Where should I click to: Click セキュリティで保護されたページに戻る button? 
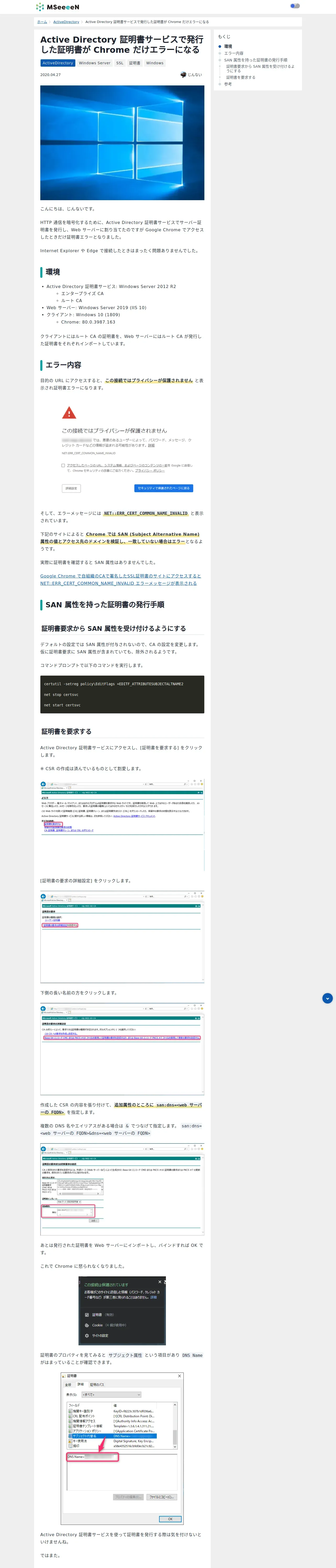coord(164,488)
